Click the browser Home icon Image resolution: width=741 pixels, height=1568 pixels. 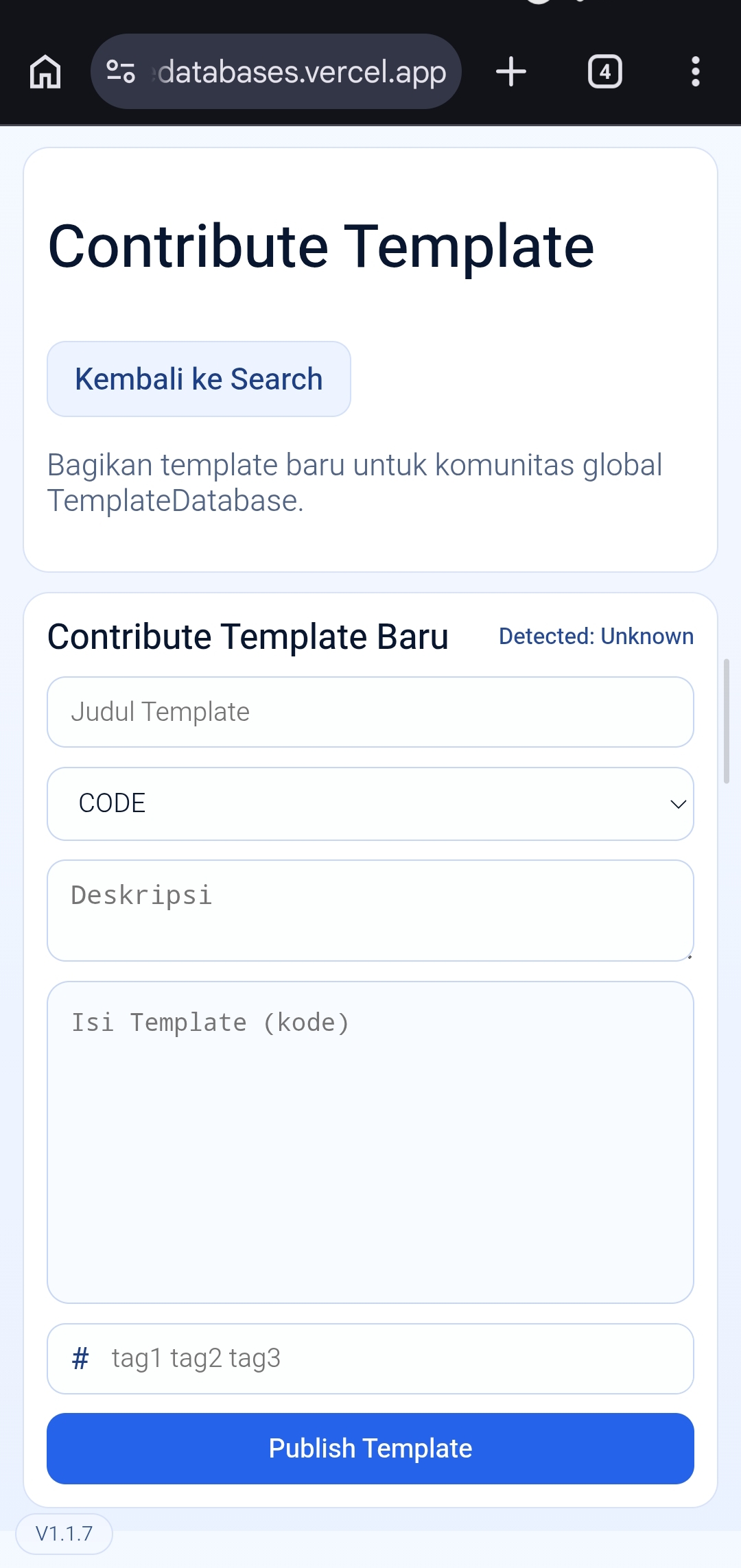pos(44,71)
